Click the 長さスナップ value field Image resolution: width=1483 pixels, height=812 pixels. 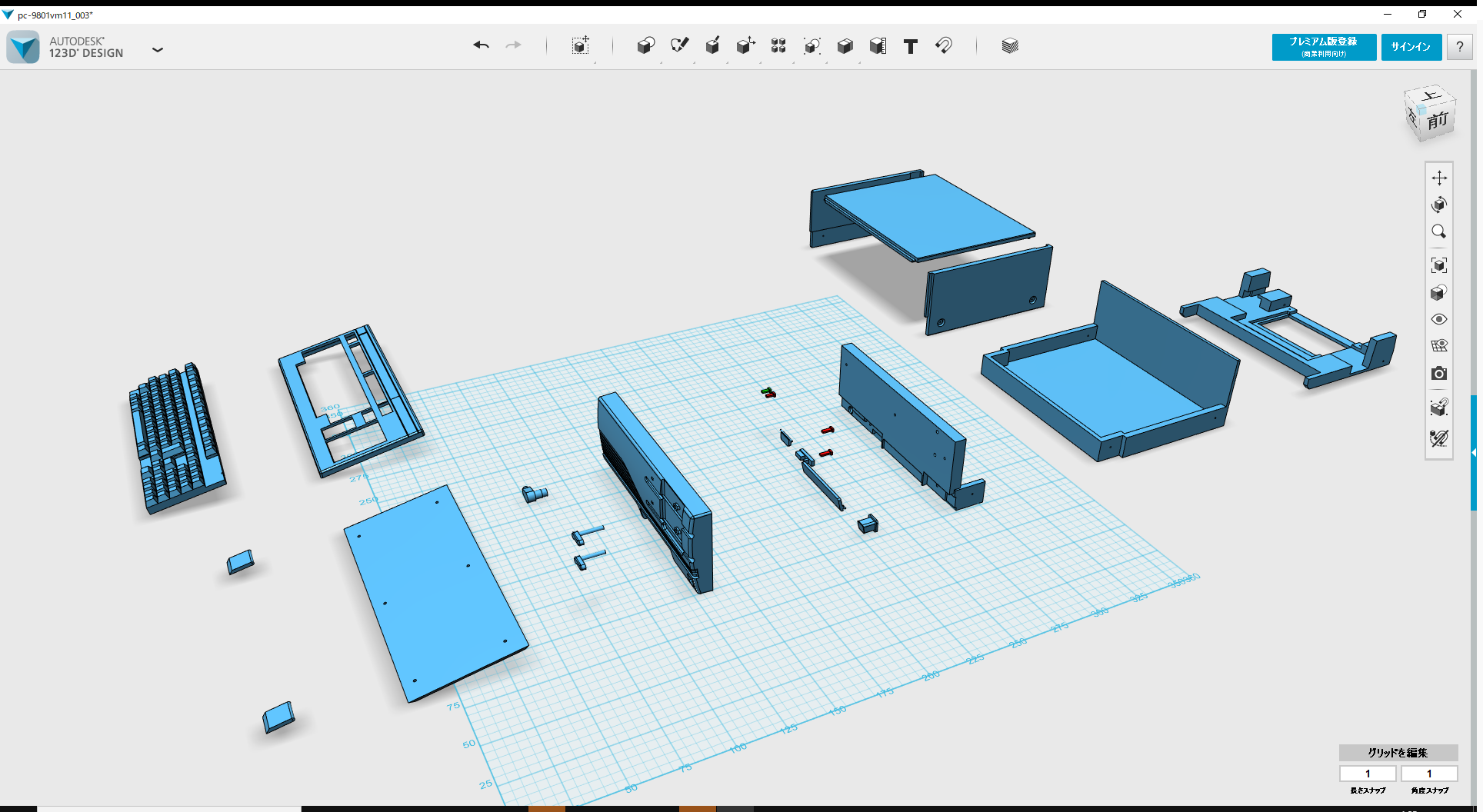1368,774
